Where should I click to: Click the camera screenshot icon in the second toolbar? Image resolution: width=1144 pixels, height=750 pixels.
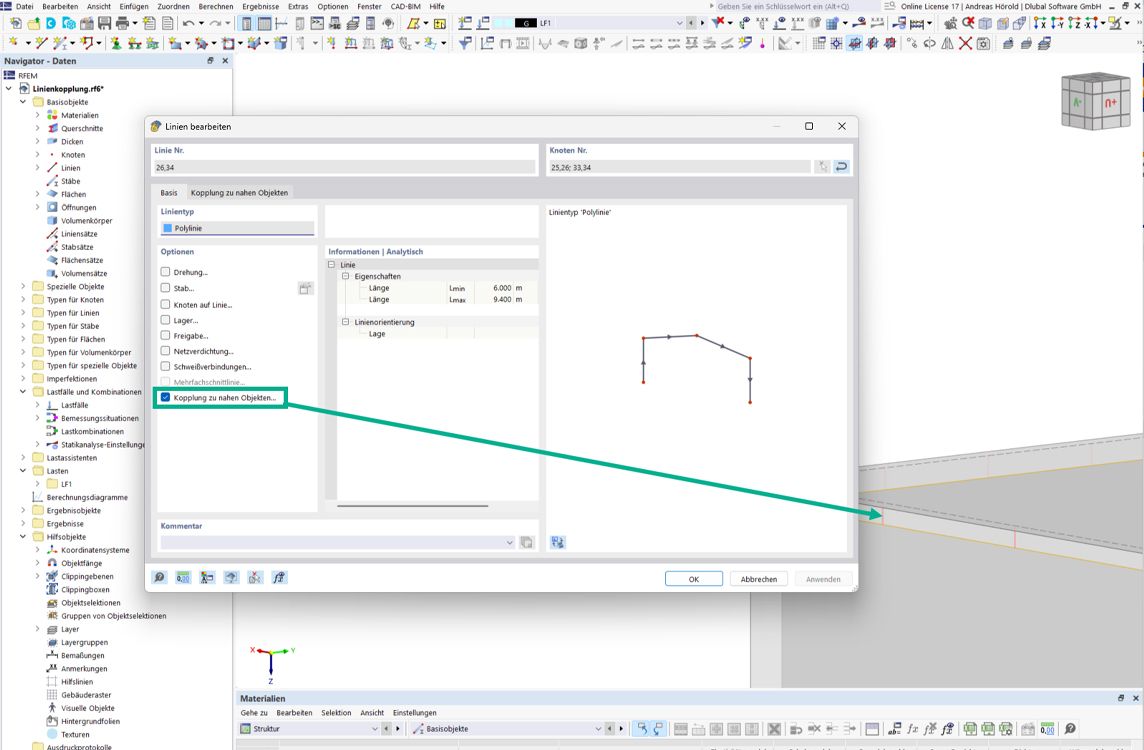983,44
